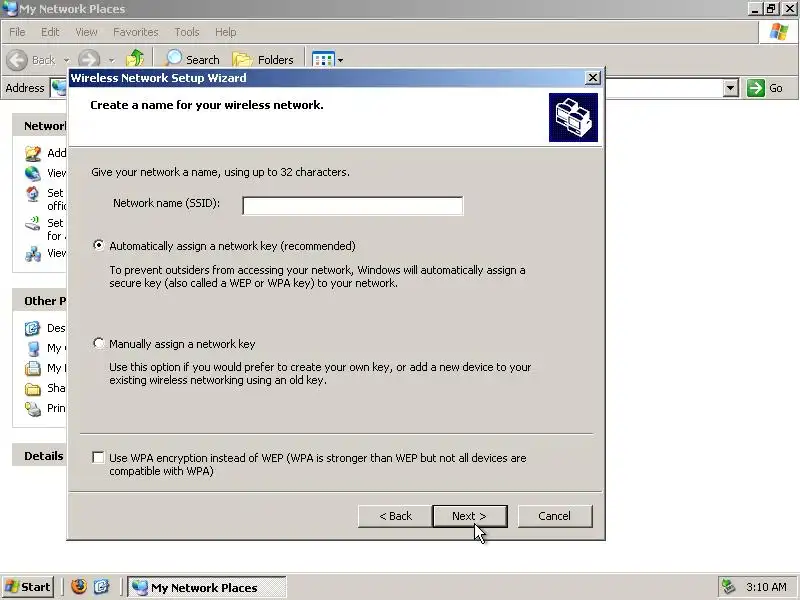Open the Tools menu
Viewport: 800px width, 600px height.
point(187,32)
